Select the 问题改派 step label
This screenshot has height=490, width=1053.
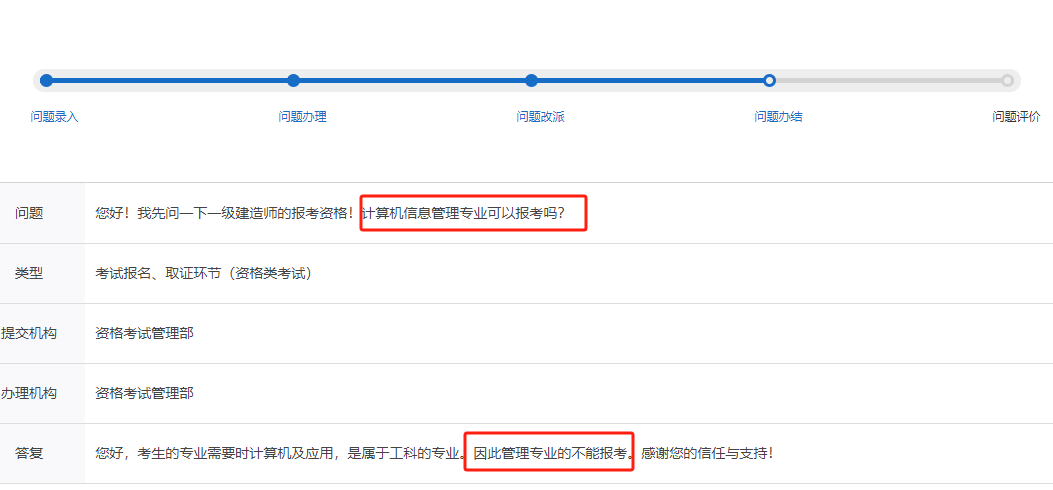[x=541, y=117]
